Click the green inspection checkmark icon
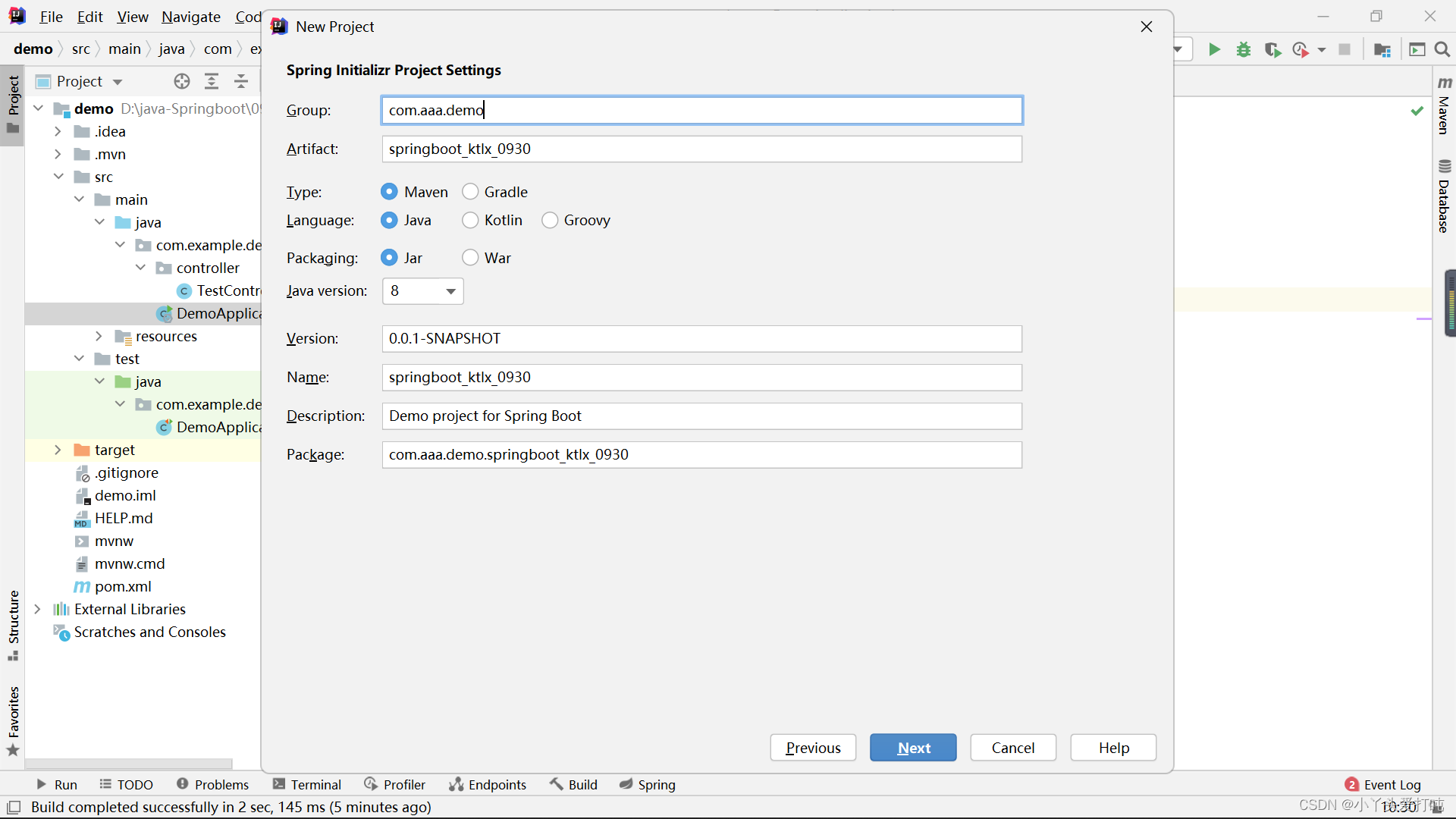This screenshot has width=1456, height=819. point(1417,111)
